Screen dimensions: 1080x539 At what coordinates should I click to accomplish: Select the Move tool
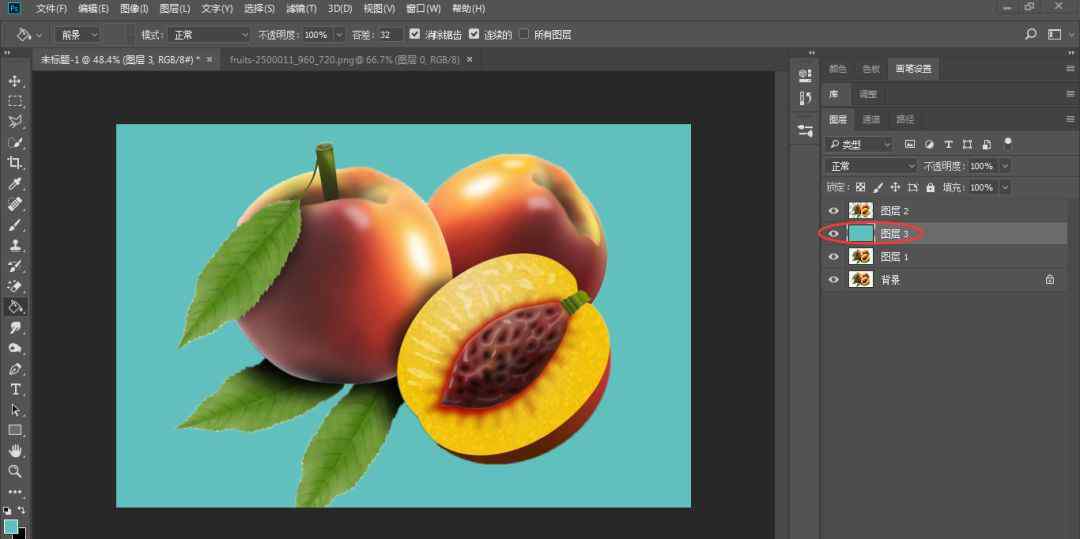(x=15, y=81)
